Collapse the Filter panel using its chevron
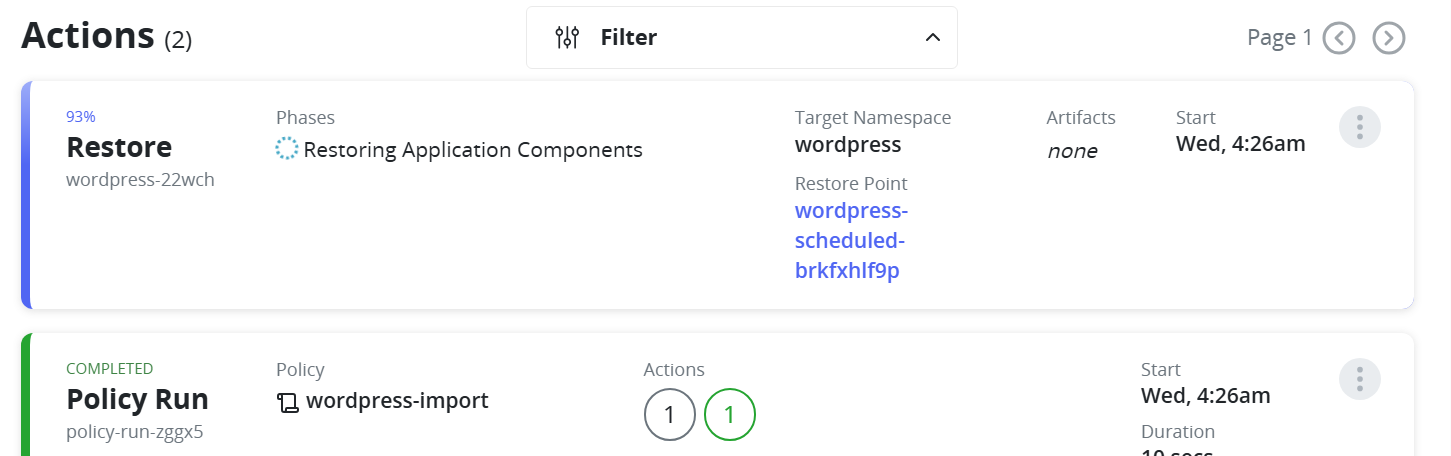The width and height of the screenshot is (1451, 456). 932,38
